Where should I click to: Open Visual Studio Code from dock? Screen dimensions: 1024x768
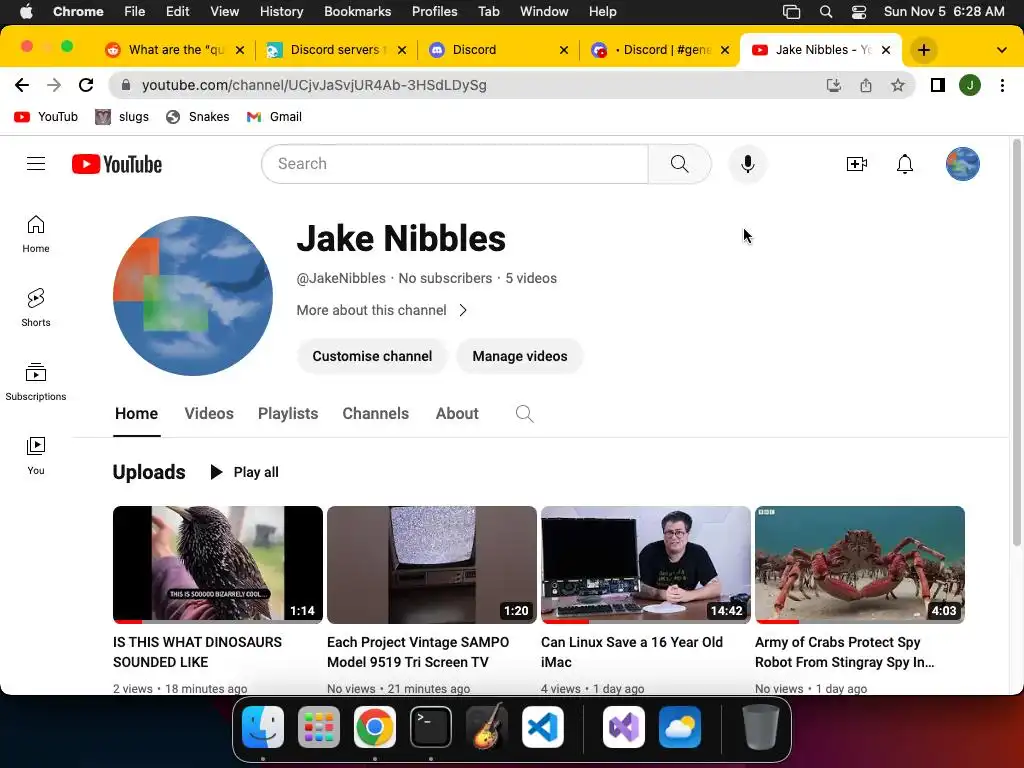coord(543,727)
